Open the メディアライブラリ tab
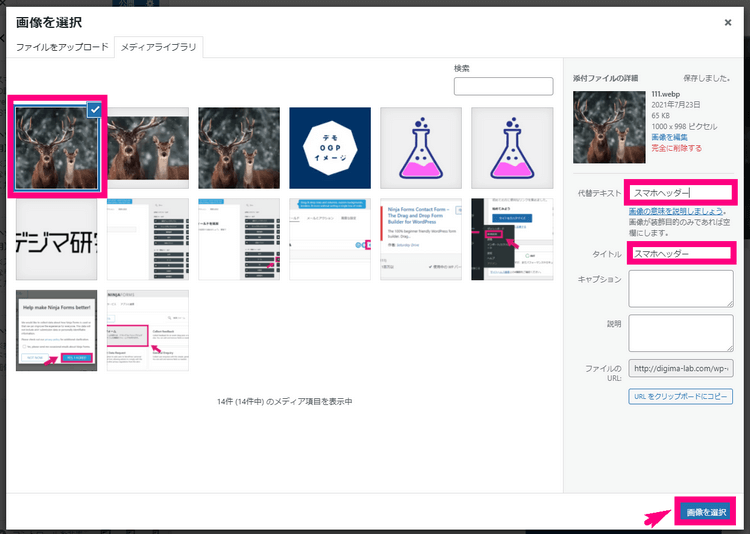 pos(158,47)
